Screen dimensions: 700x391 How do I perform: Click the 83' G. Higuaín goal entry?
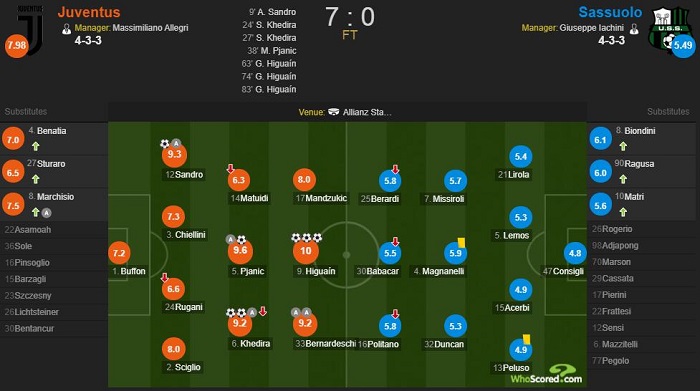pos(269,89)
